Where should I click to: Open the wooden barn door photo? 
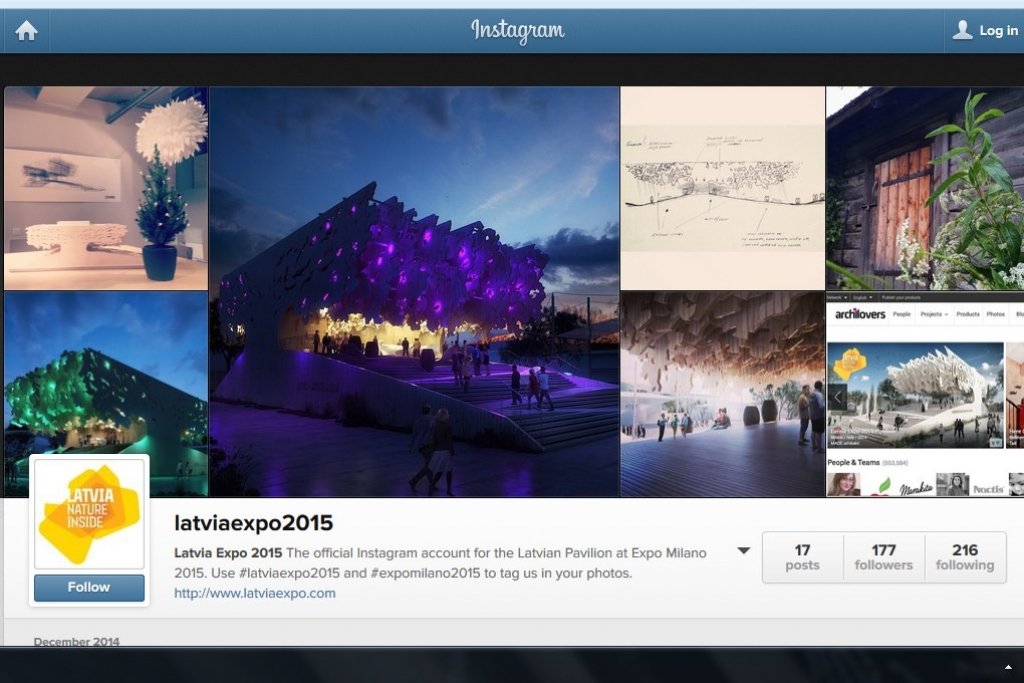925,188
